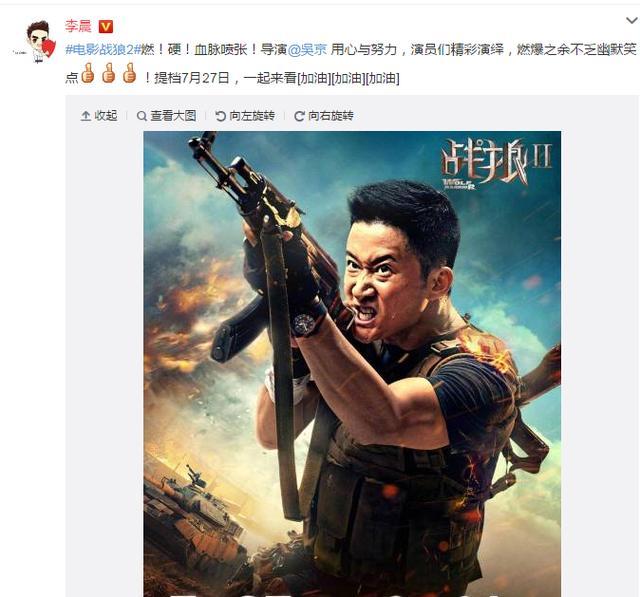Viewport: 640px width, 597px height.
Task: Click the rotate-right arrow icon
Action: 299,116
